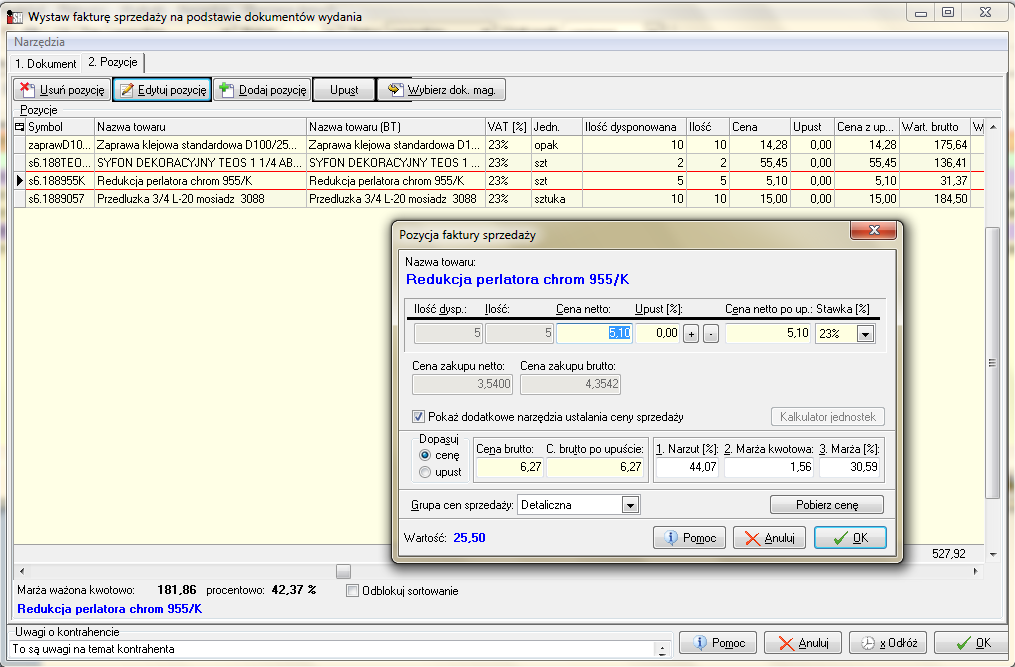Click the Cena zakupu brutto field 4,3542

click(x=570, y=384)
